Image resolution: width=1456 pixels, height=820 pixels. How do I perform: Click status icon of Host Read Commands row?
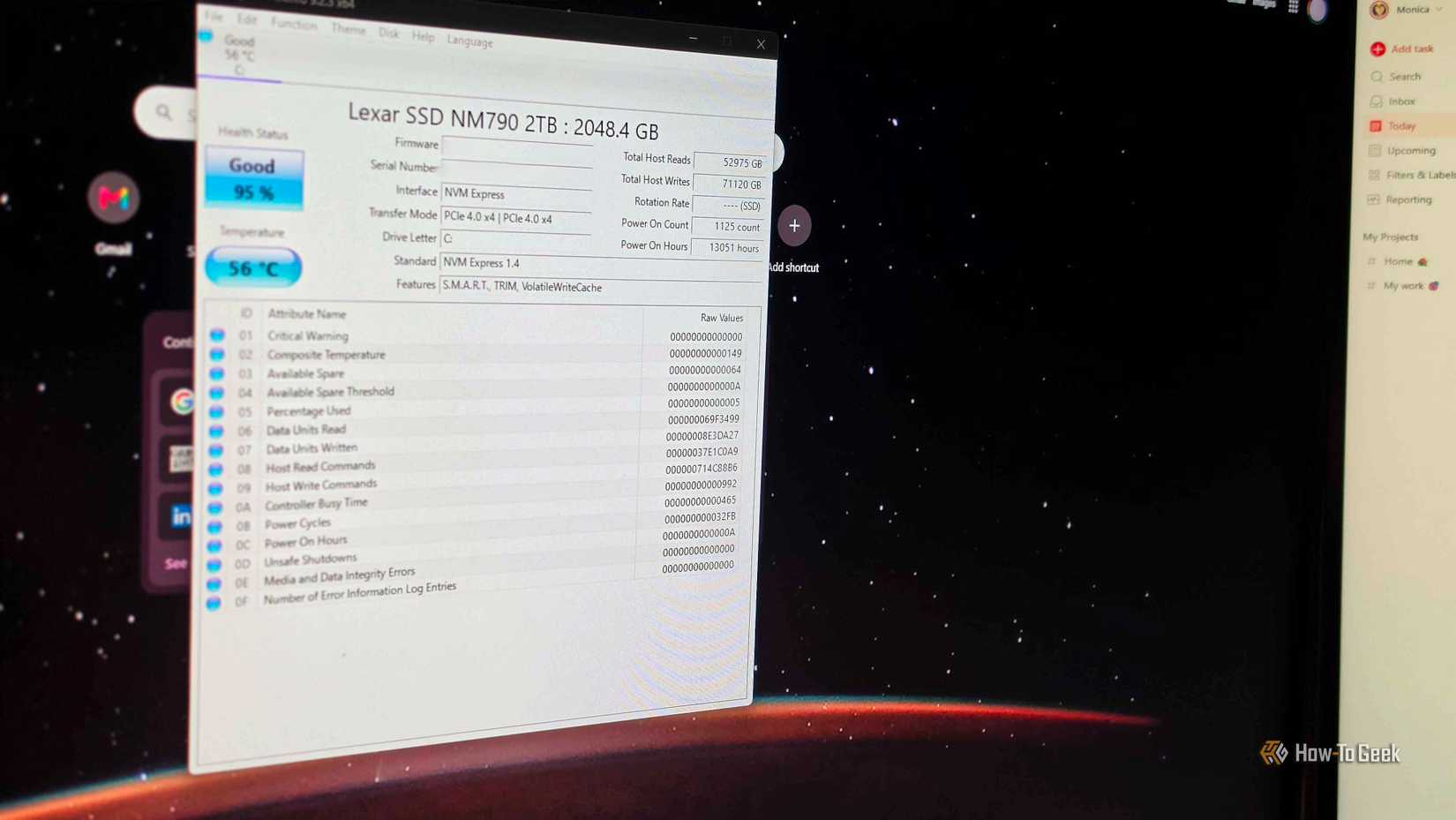[x=215, y=470]
